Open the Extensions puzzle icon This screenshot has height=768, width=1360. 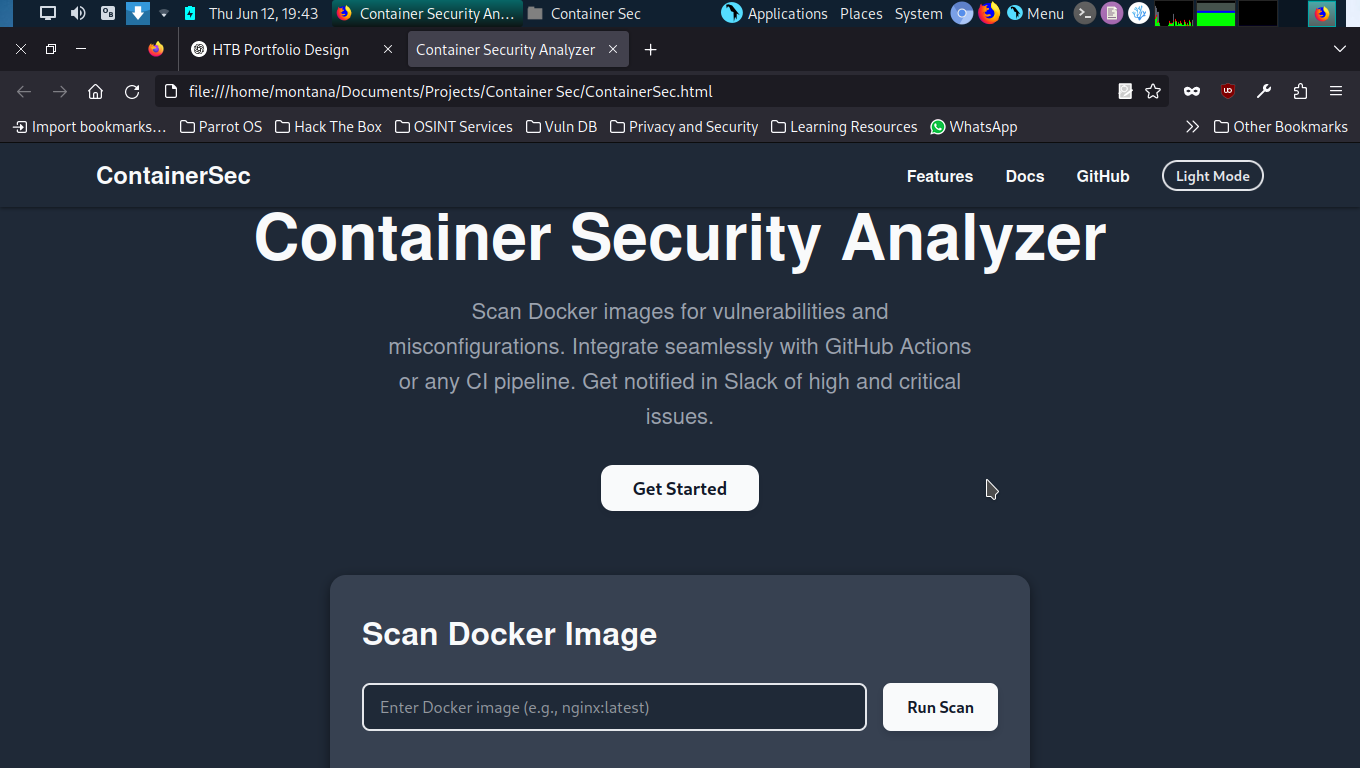[x=1300, y=91]
